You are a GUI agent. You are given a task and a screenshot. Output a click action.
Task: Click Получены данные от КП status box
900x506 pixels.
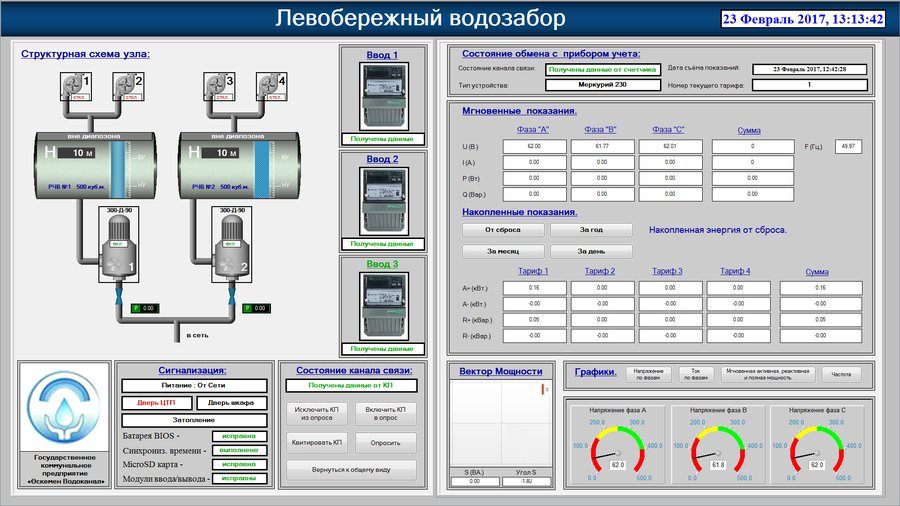351,386
